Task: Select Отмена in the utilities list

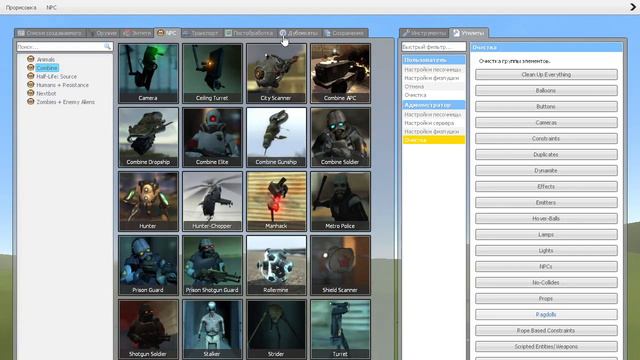Action: (433, 87)
